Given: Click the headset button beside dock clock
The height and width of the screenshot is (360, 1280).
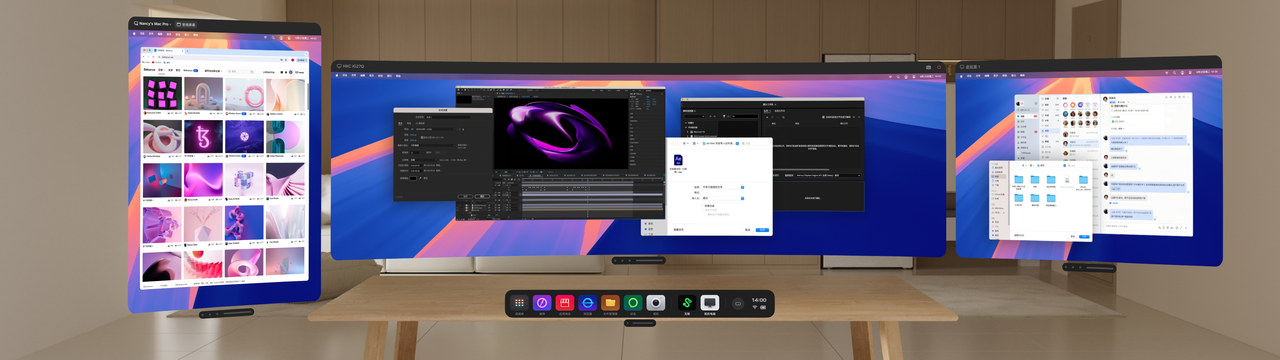Looking at the screenshot, I should click(x=738, y=302).
